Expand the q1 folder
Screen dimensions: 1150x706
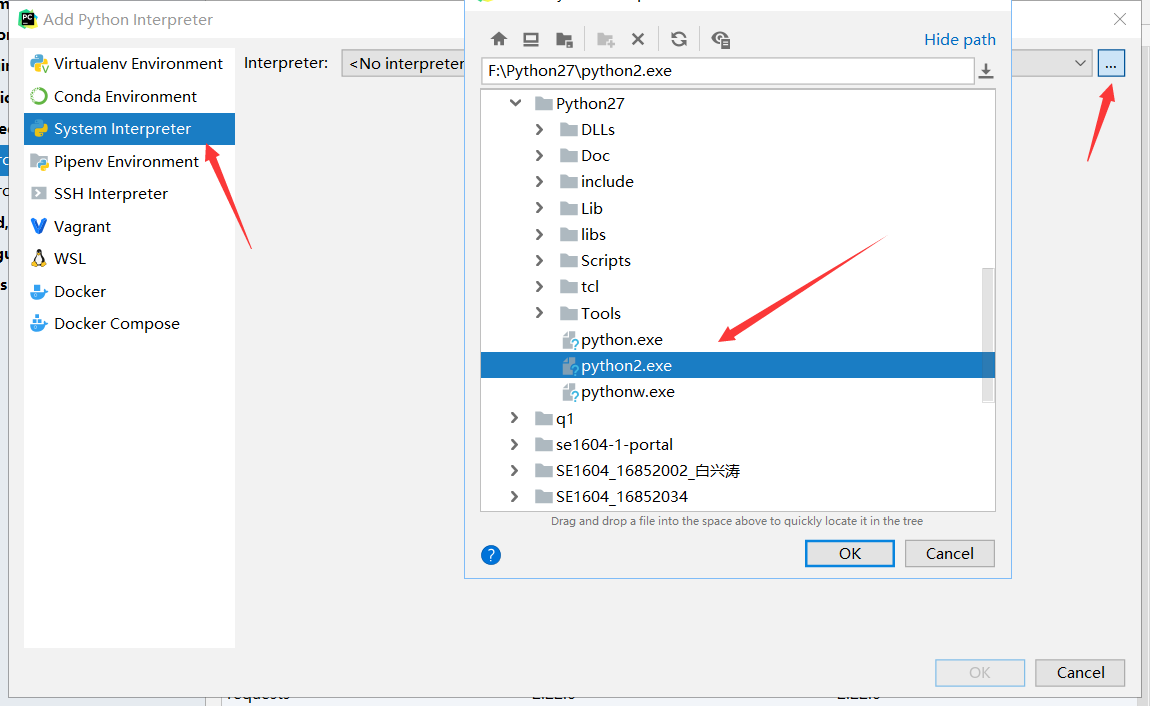coord(514,418)
